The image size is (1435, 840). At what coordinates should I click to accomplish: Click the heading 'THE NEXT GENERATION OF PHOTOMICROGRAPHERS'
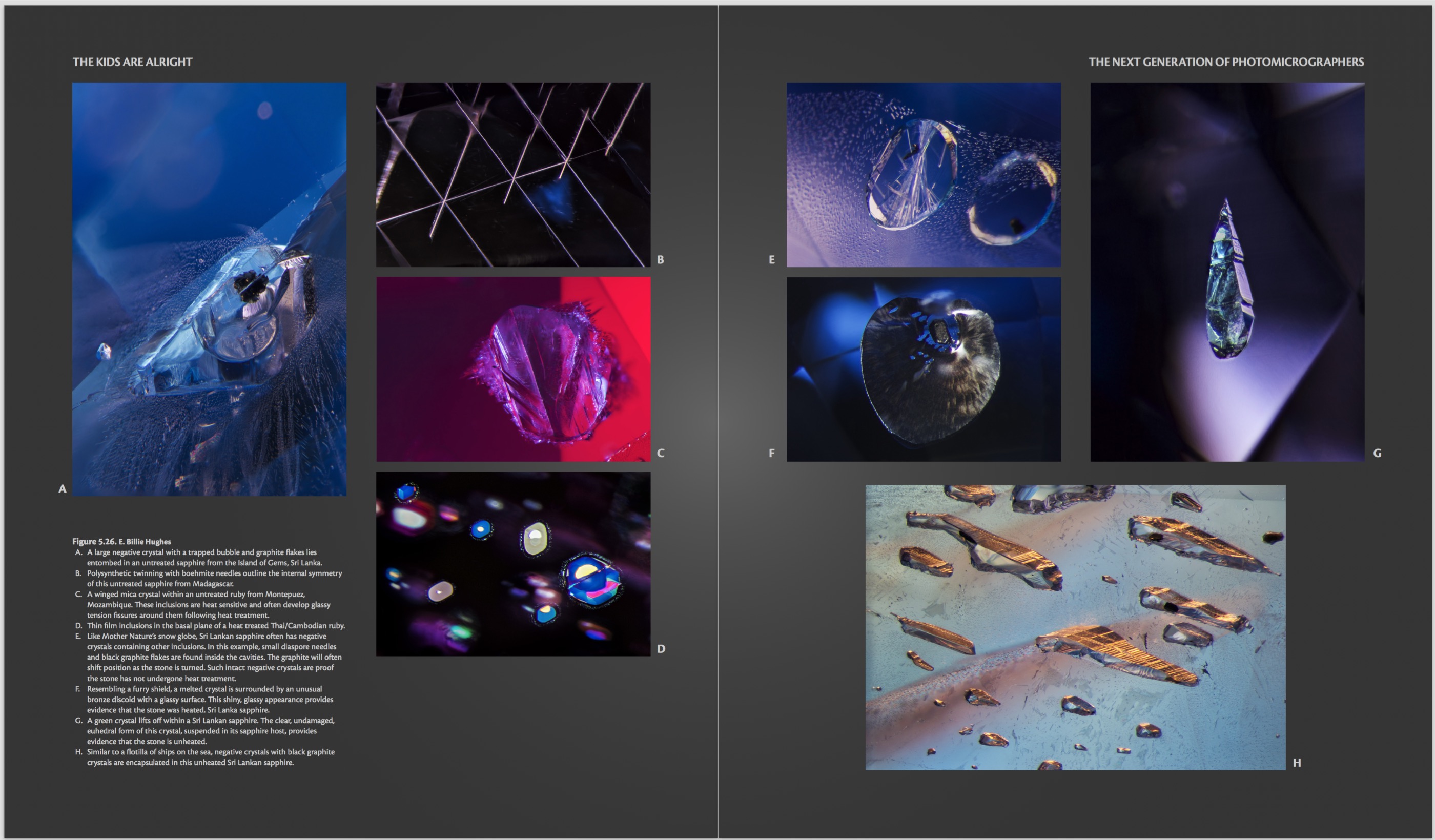[1226, 62]
